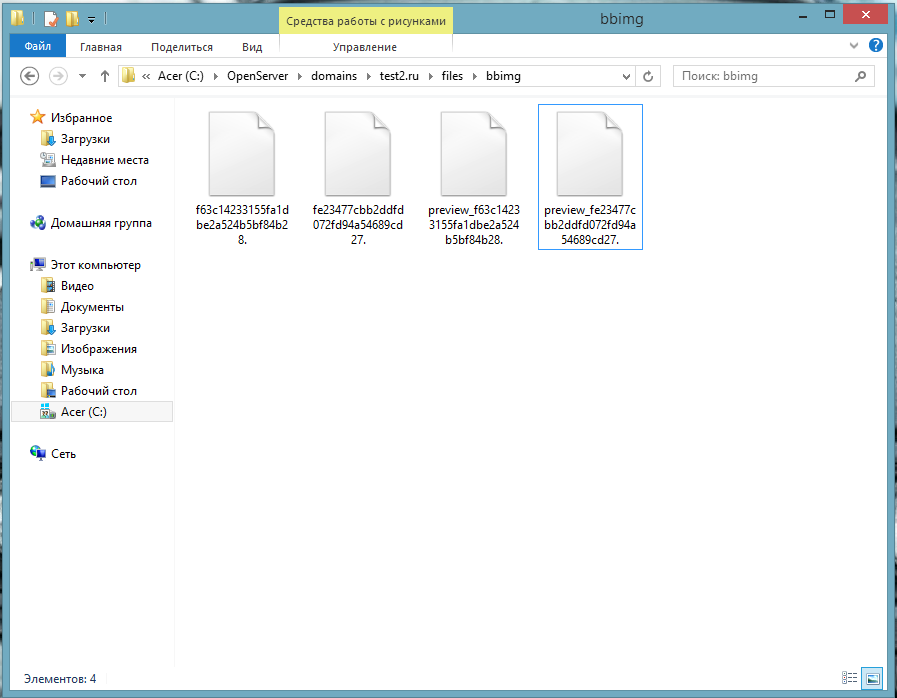Screen dimensions: 897x698
Task: Open Загрузки under Избранное
Action: pos(85,139)
